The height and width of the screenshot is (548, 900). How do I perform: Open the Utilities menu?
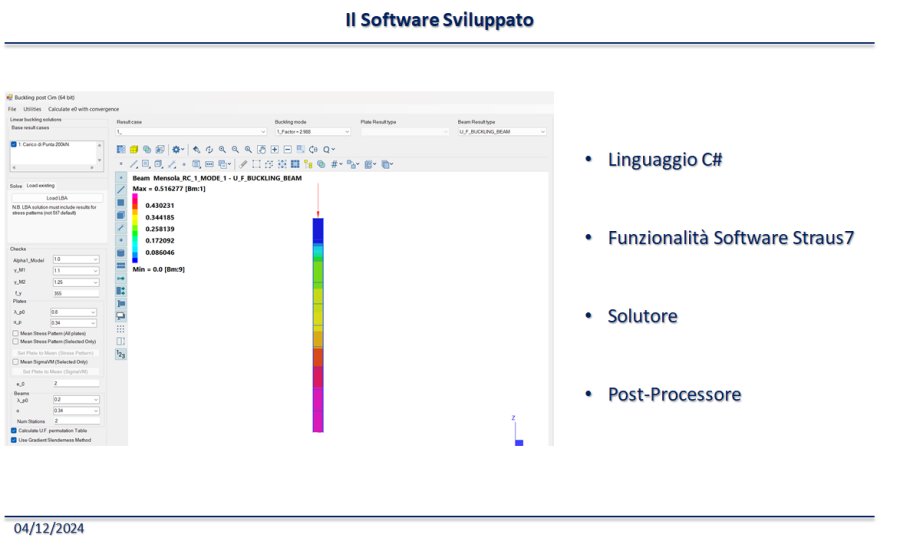pos(32,108)
